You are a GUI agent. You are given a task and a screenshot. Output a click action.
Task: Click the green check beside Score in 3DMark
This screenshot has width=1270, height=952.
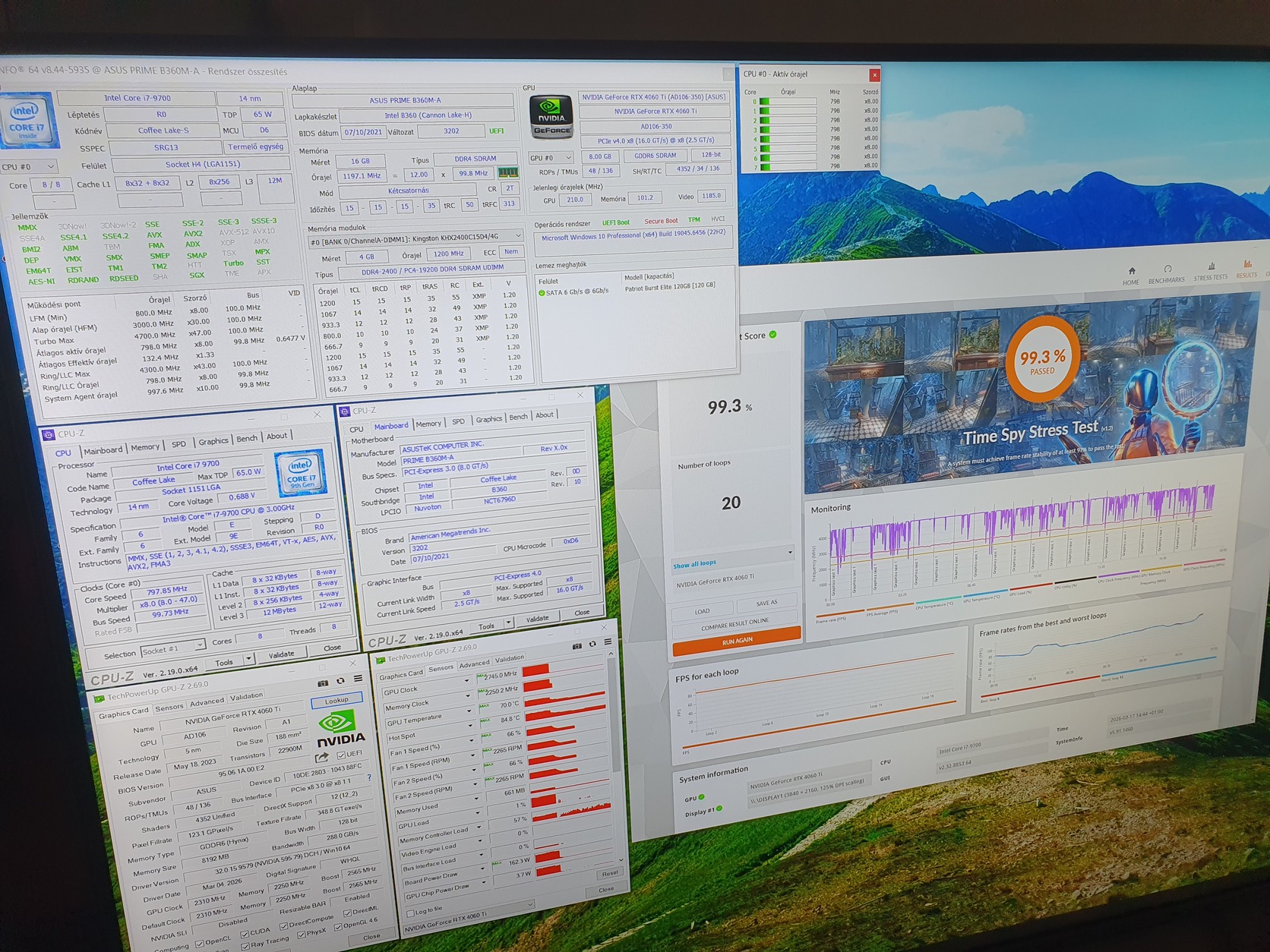click(x=773, y=334)
